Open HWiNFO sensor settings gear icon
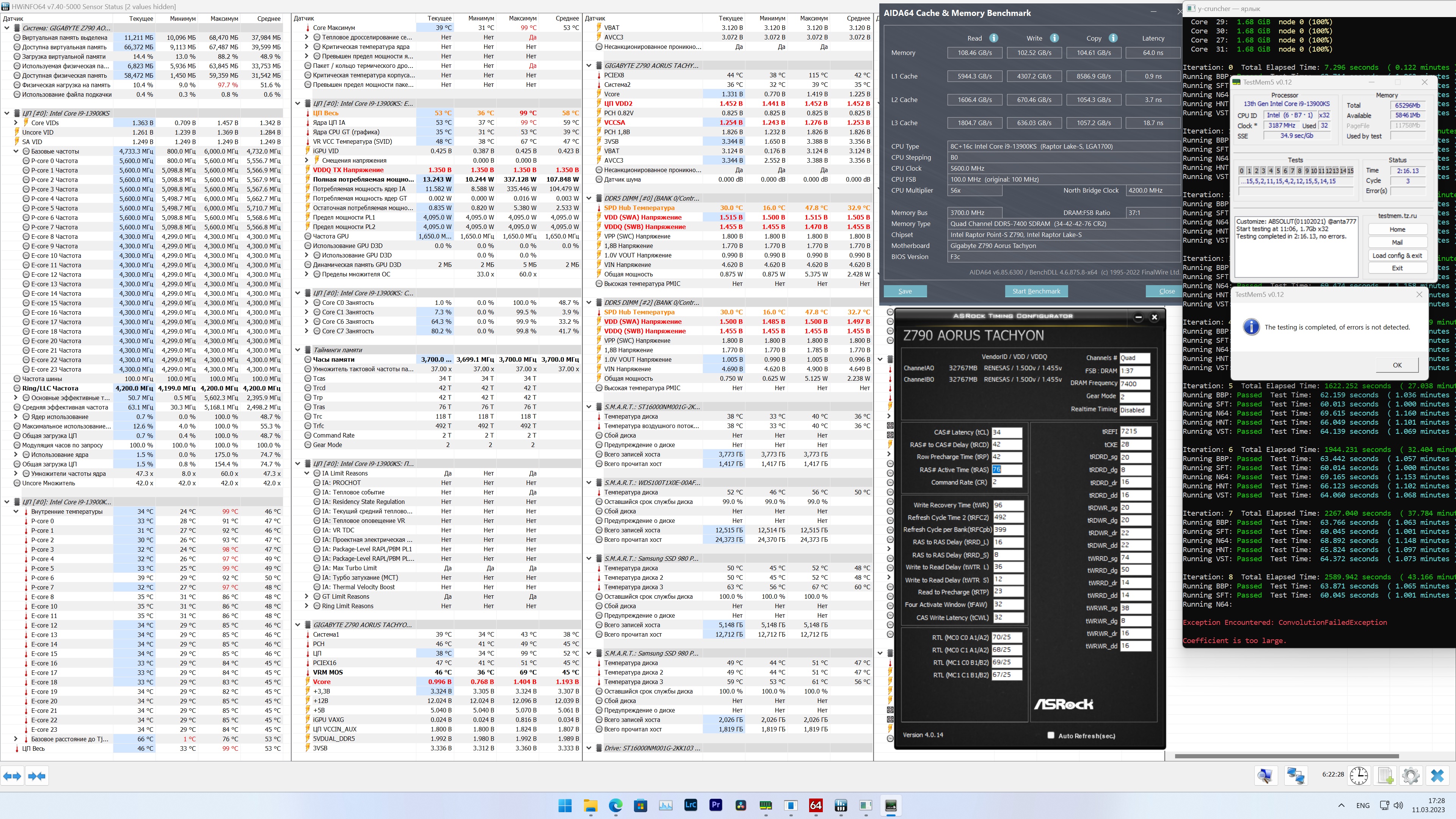 tap(1411, 775)
